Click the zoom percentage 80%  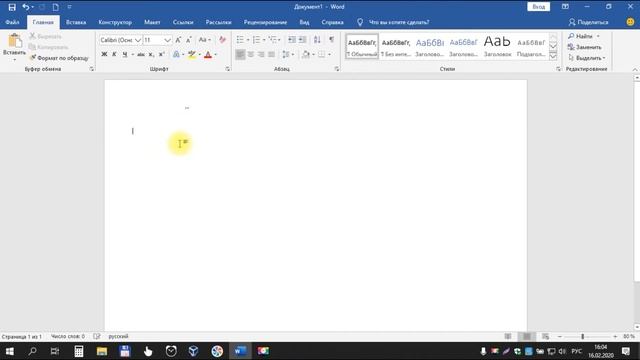click(x=629, y=336)
